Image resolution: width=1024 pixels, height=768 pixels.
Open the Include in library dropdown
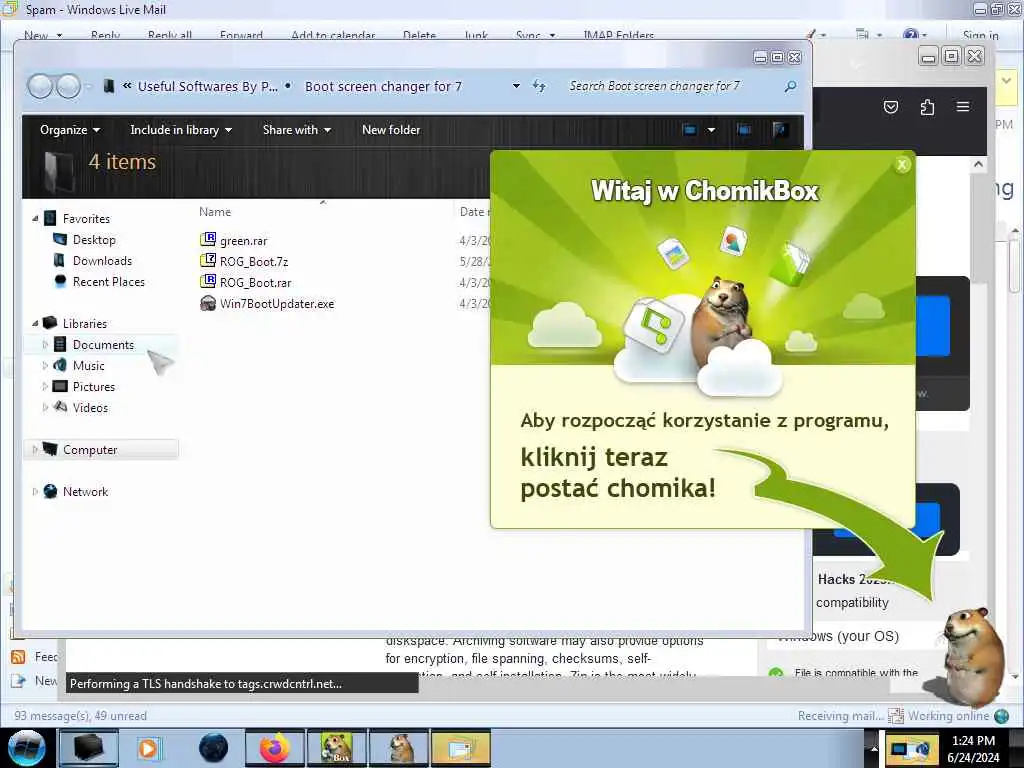pos(181,129)
